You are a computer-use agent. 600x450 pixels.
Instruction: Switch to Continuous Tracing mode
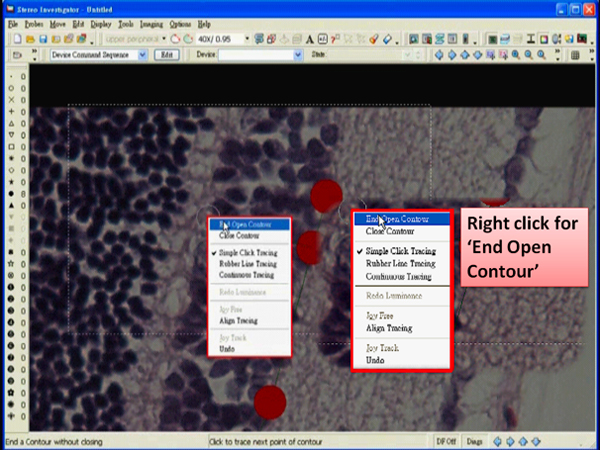398,276
